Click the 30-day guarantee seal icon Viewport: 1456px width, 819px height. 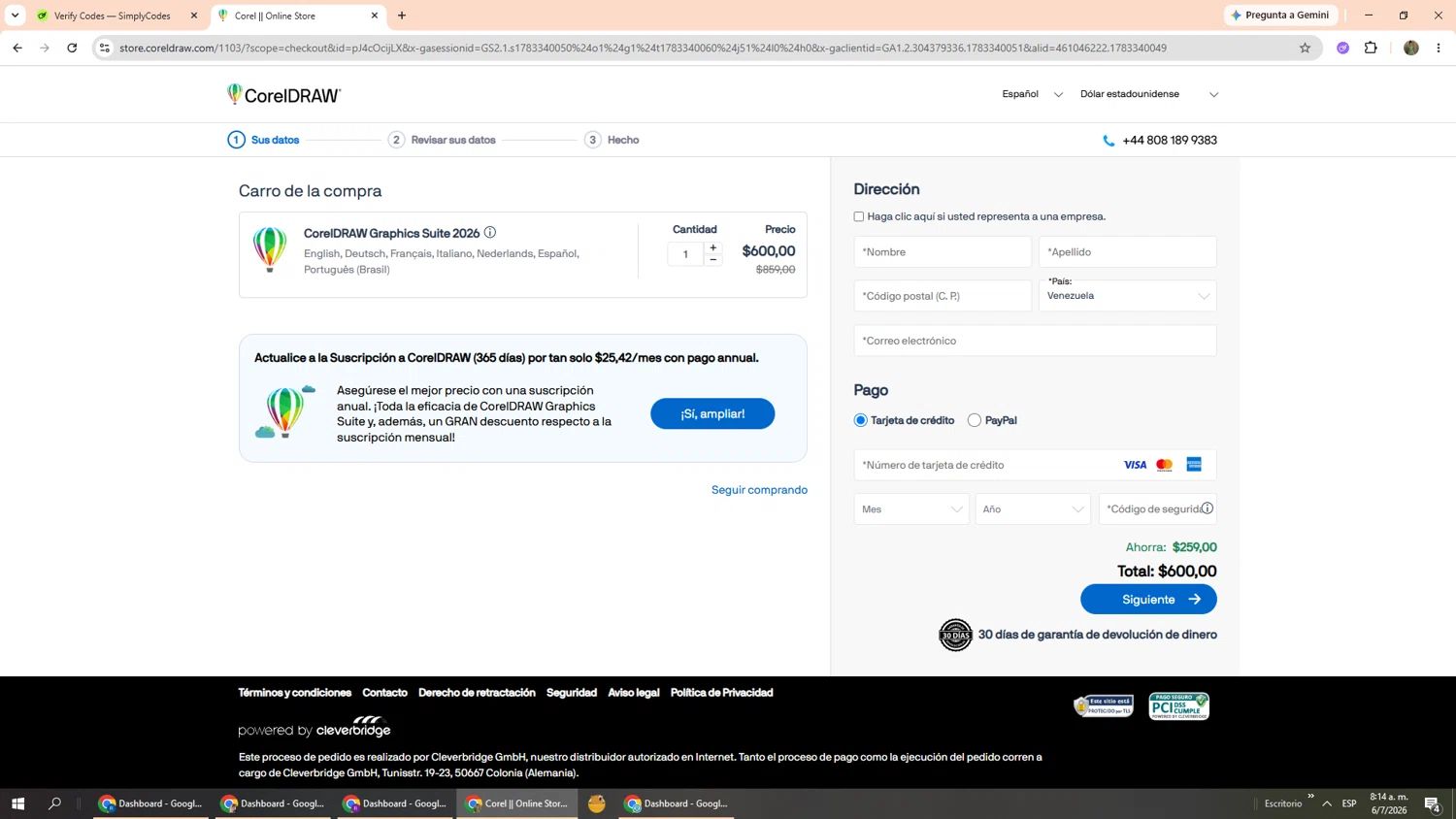(x=955, y=635)
